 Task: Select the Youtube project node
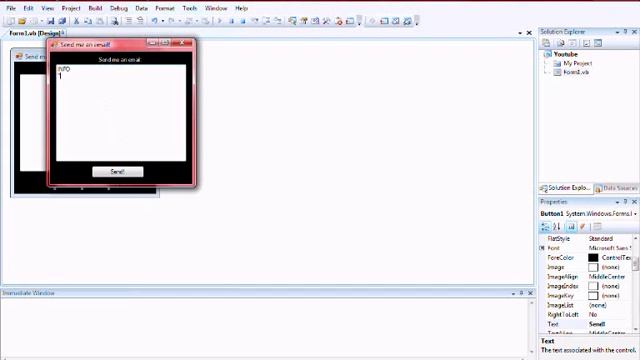point(565,54)
